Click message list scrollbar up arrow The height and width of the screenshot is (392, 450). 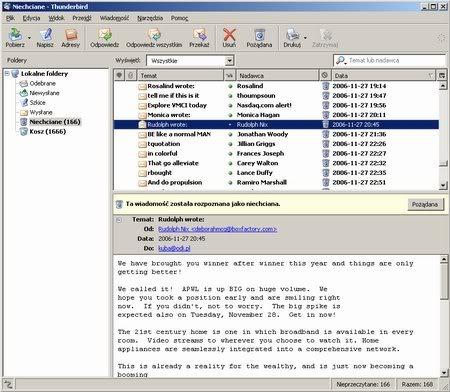pyautogui.click(x=443, y=86)
